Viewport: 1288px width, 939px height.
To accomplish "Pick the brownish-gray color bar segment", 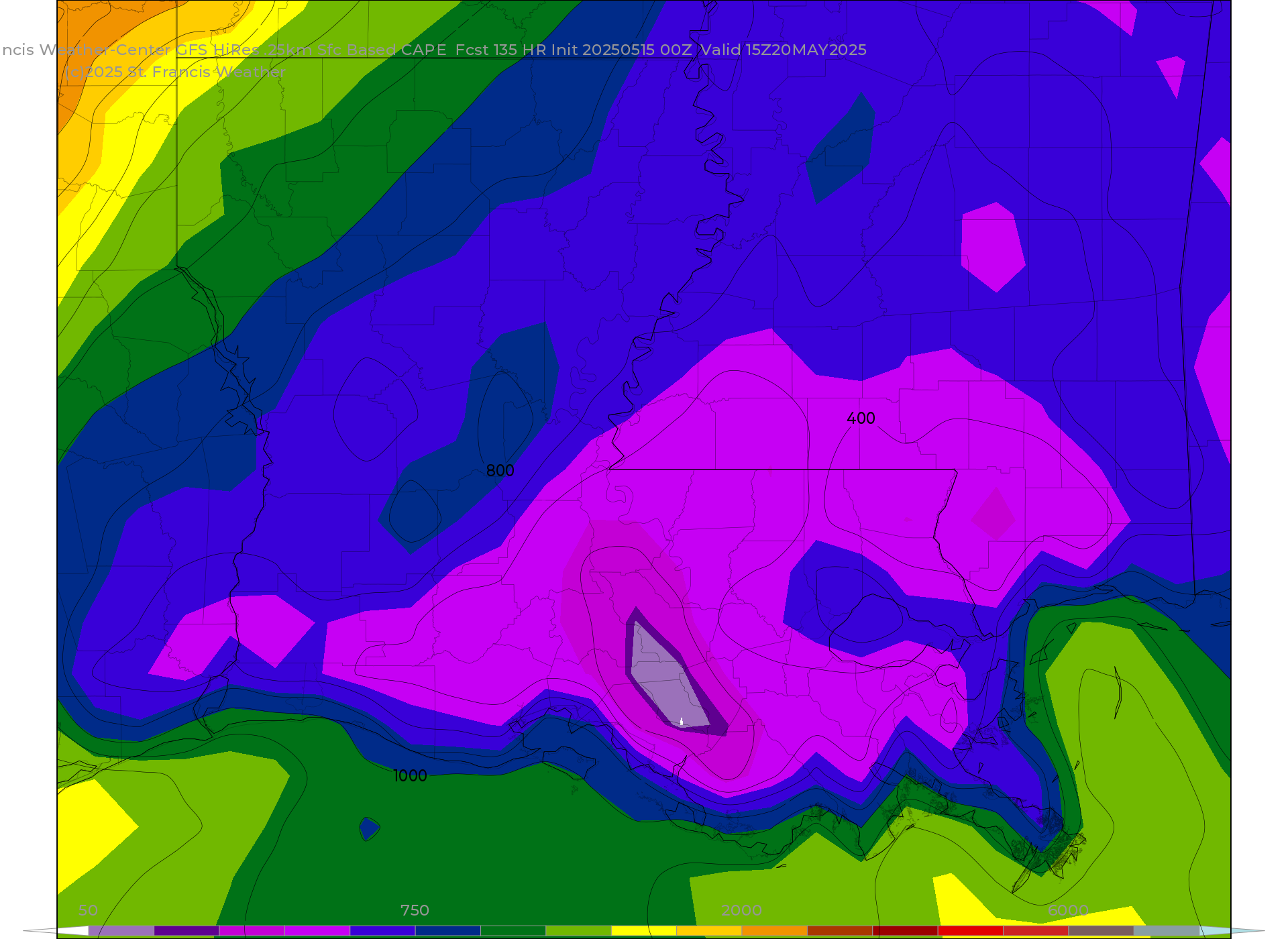I will (x=1101, y=931).
